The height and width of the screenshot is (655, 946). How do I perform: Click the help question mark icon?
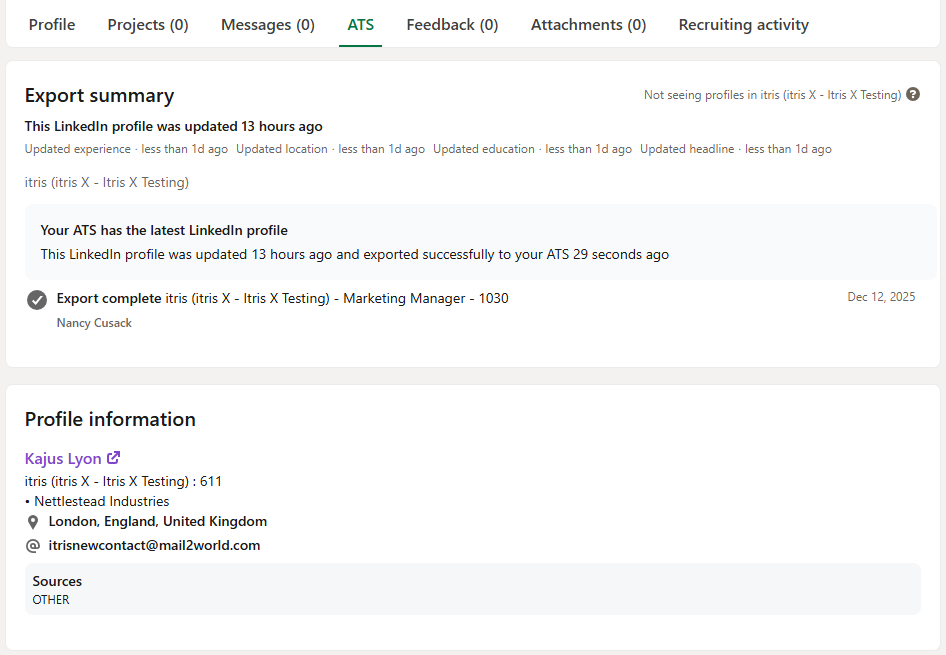[913, 95]
